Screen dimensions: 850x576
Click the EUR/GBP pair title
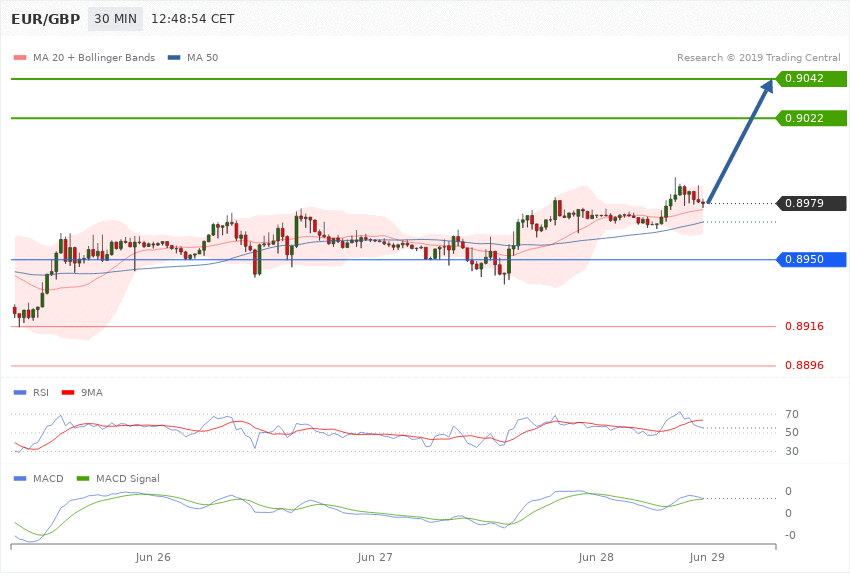coord(46,19)
